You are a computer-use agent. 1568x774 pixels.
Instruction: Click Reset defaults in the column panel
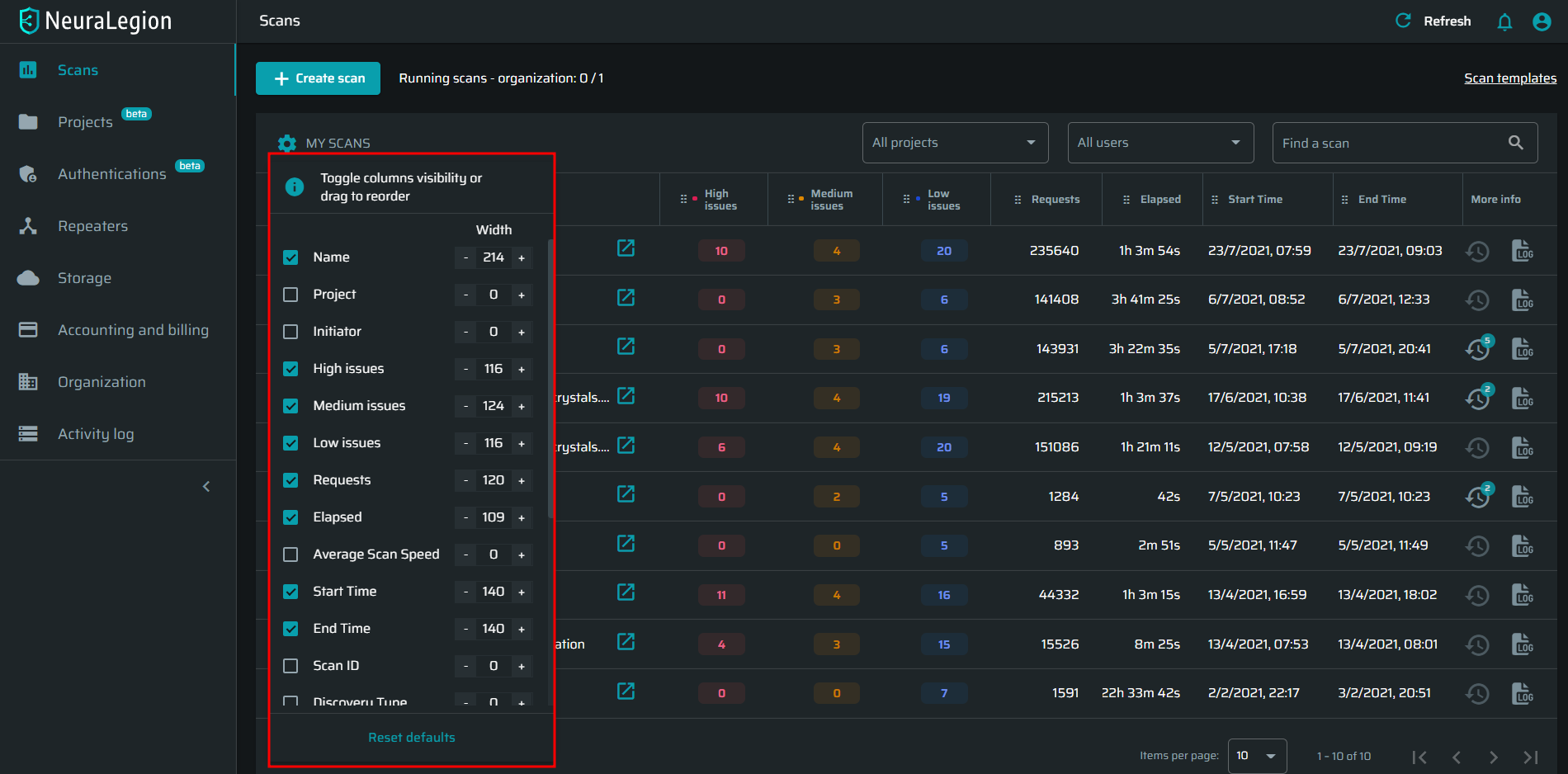pos(412,738)
